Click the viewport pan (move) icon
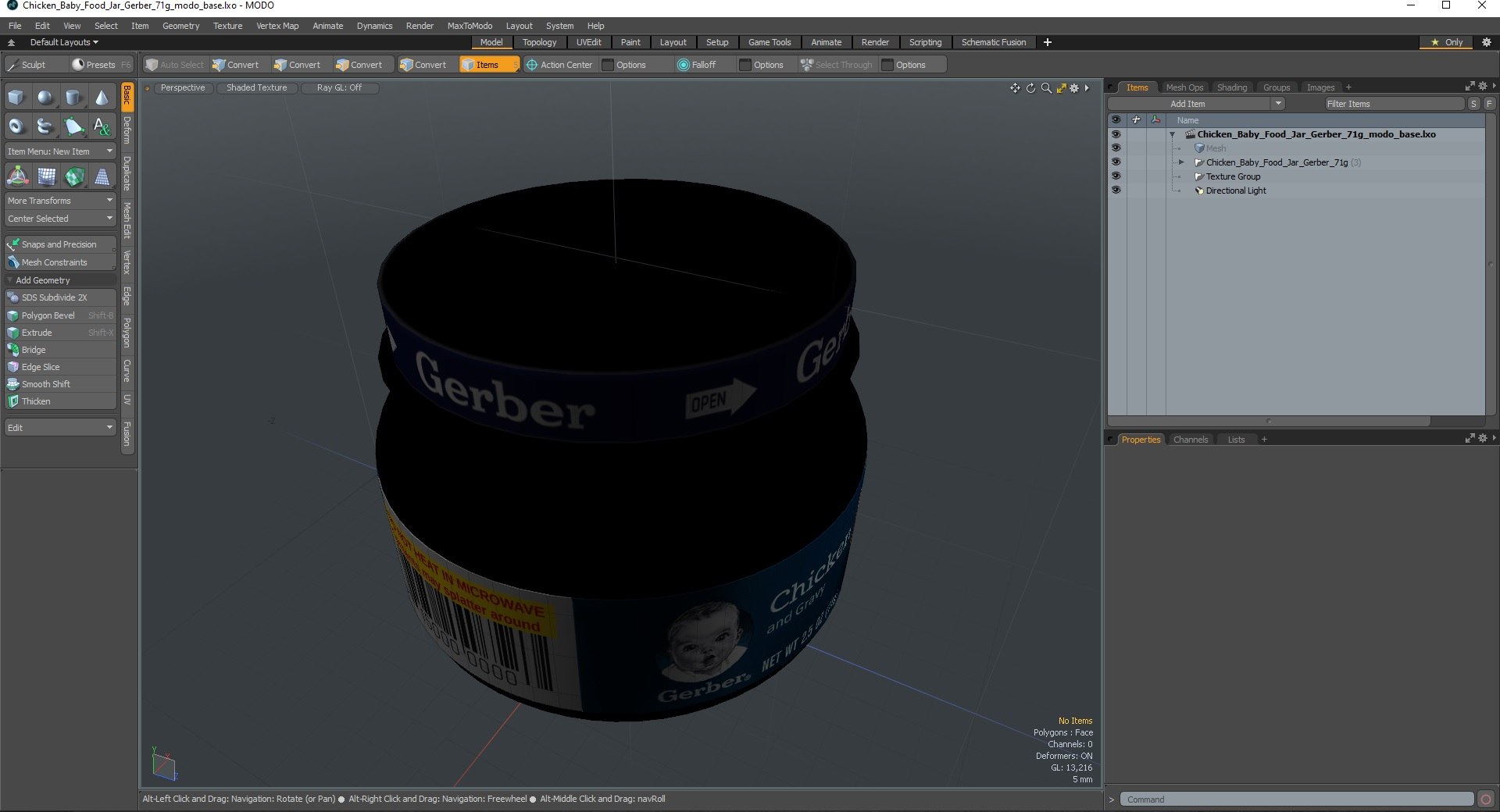 pyautogui.click(x=1015, y=88)
